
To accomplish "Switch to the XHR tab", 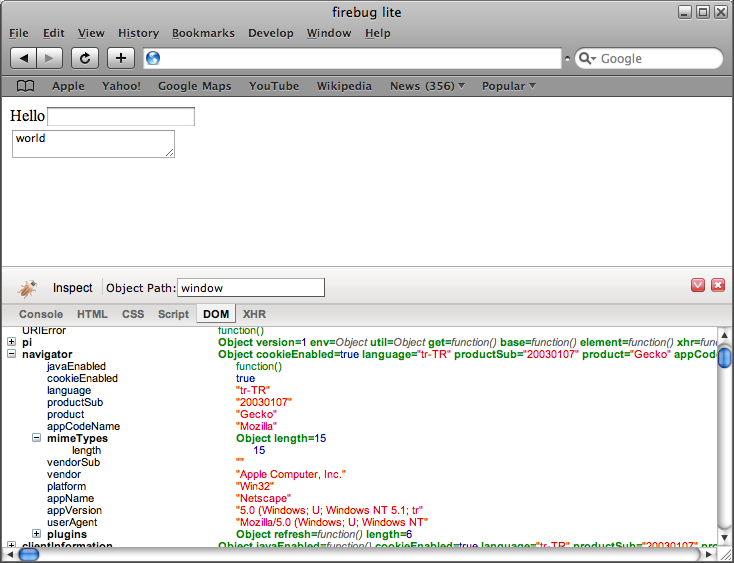I will (254, 314).
